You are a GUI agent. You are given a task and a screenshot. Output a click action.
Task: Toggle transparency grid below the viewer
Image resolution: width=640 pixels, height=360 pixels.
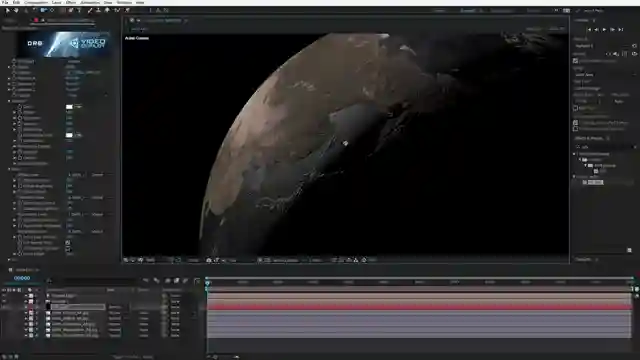click(x=267, y=260)
